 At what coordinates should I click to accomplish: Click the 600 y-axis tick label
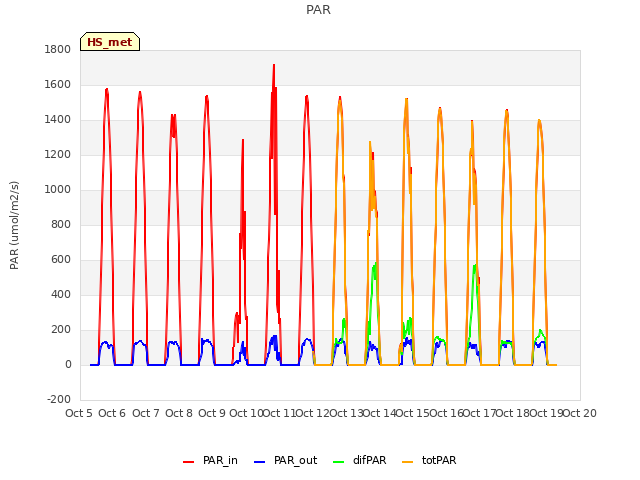(61, 260)
